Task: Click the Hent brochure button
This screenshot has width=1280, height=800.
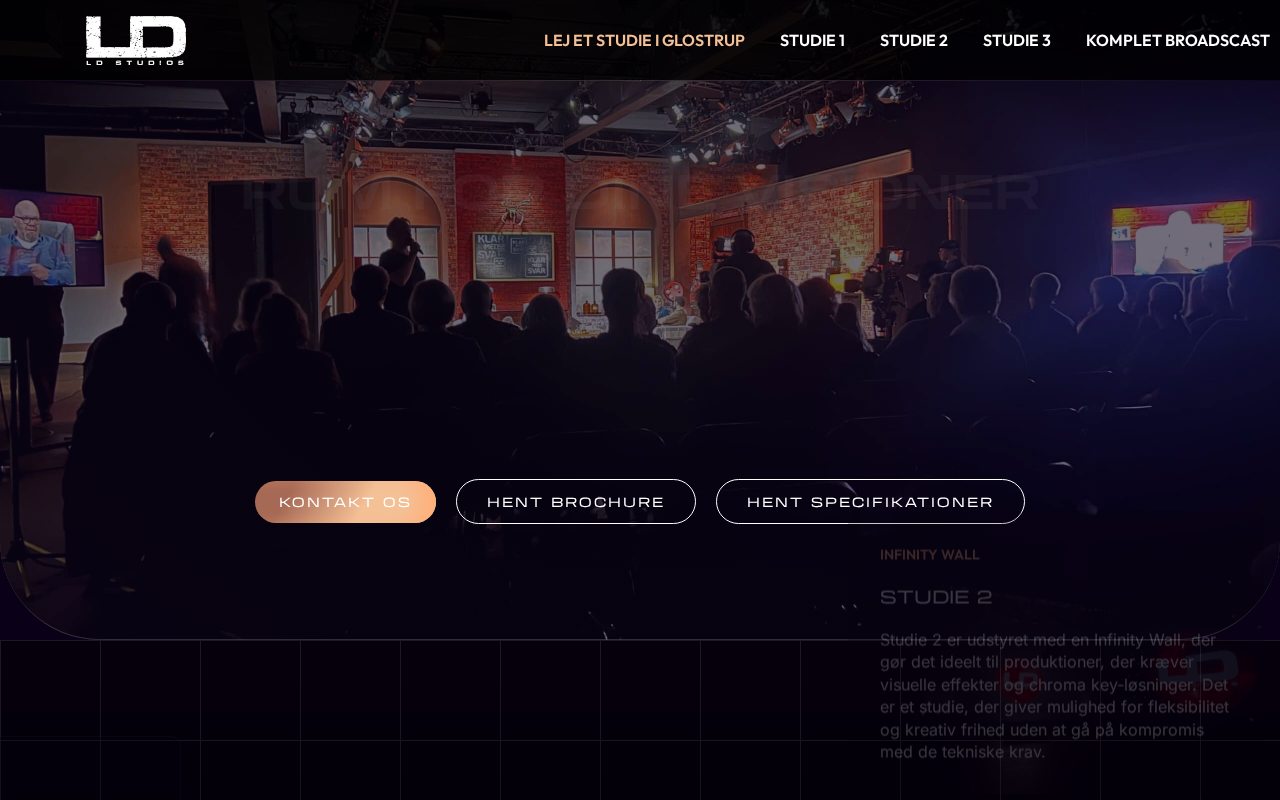Action: pyautogui.click(x=576, y=502)
